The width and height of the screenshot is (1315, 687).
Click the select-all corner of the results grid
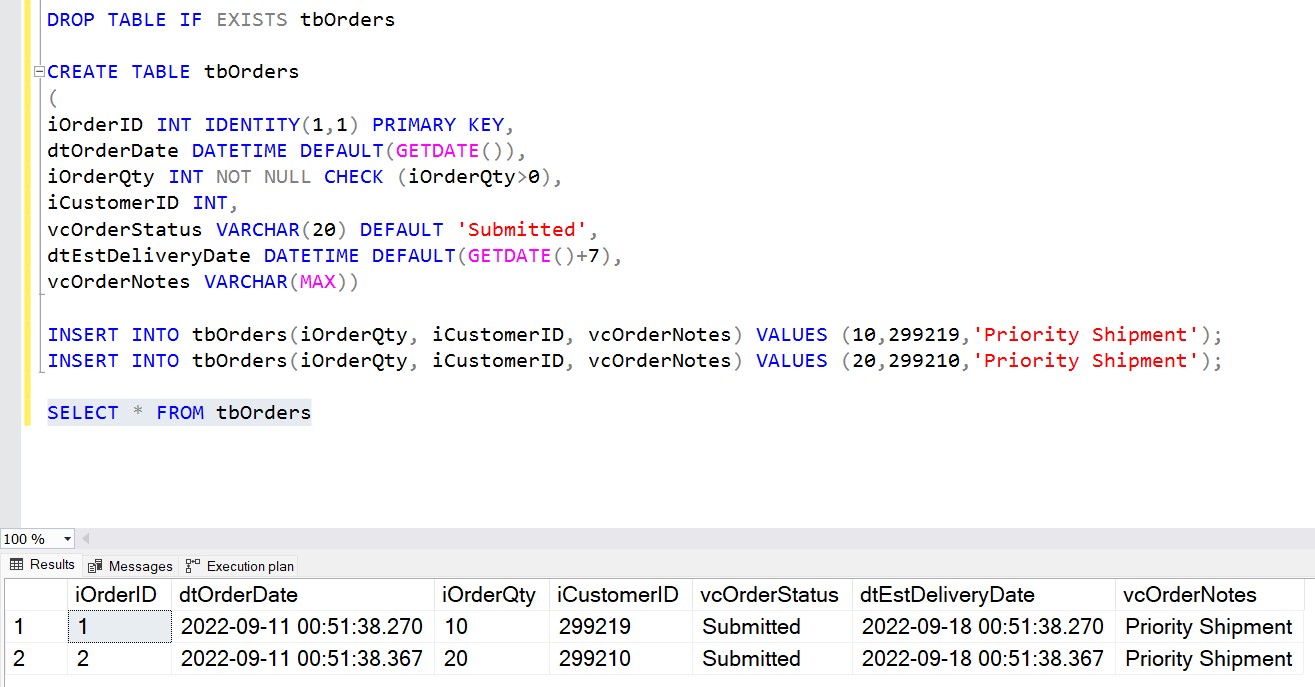(32, 594)
